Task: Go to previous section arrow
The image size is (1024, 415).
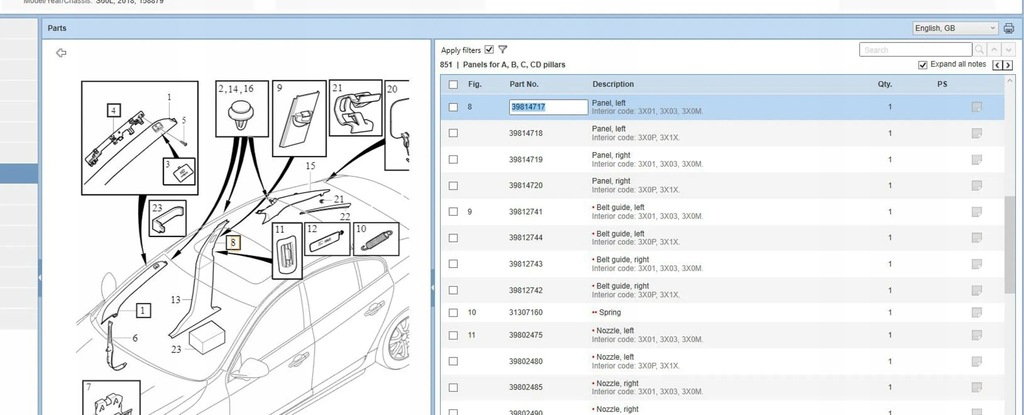Action: (x=997, y=65)
